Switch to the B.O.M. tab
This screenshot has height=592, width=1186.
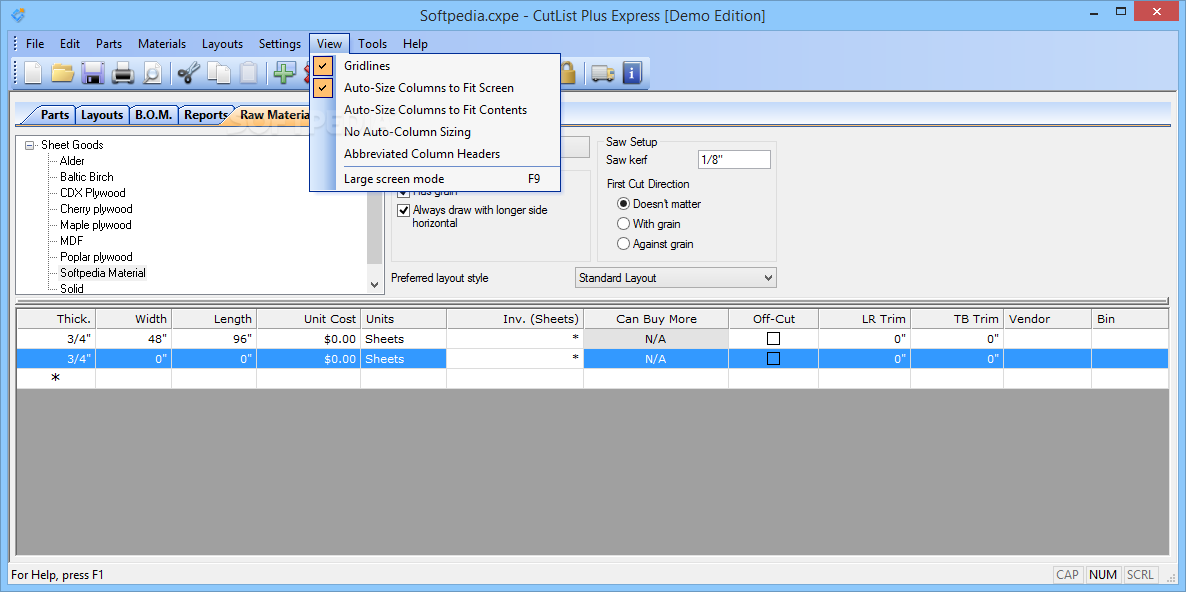[x=154, y=115]
